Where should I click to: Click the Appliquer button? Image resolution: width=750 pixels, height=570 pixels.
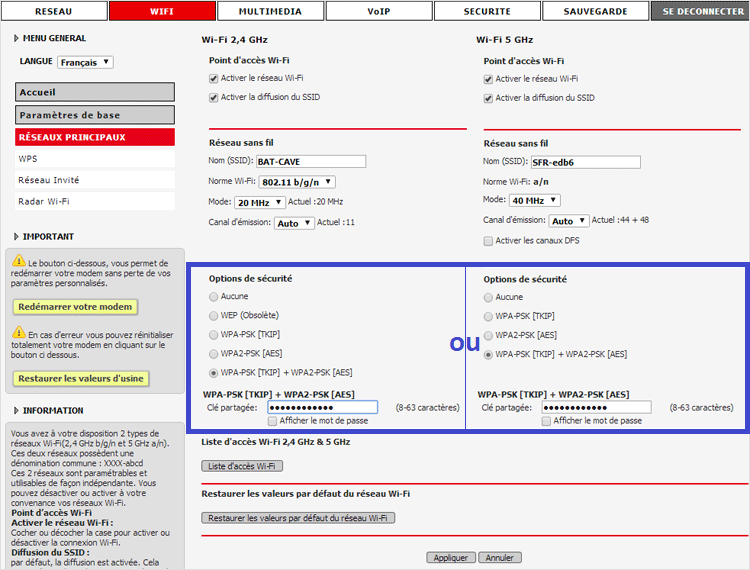coord(450,558)
